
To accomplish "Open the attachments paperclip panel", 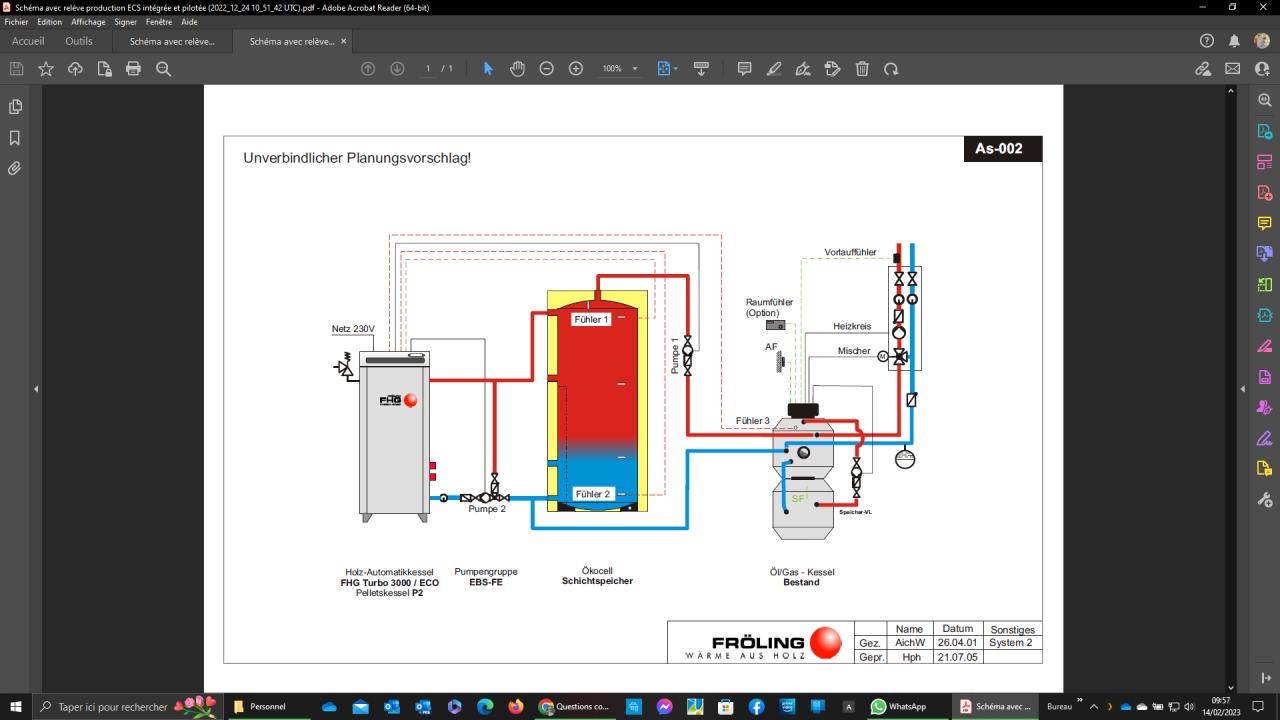I will coord(15,169).
